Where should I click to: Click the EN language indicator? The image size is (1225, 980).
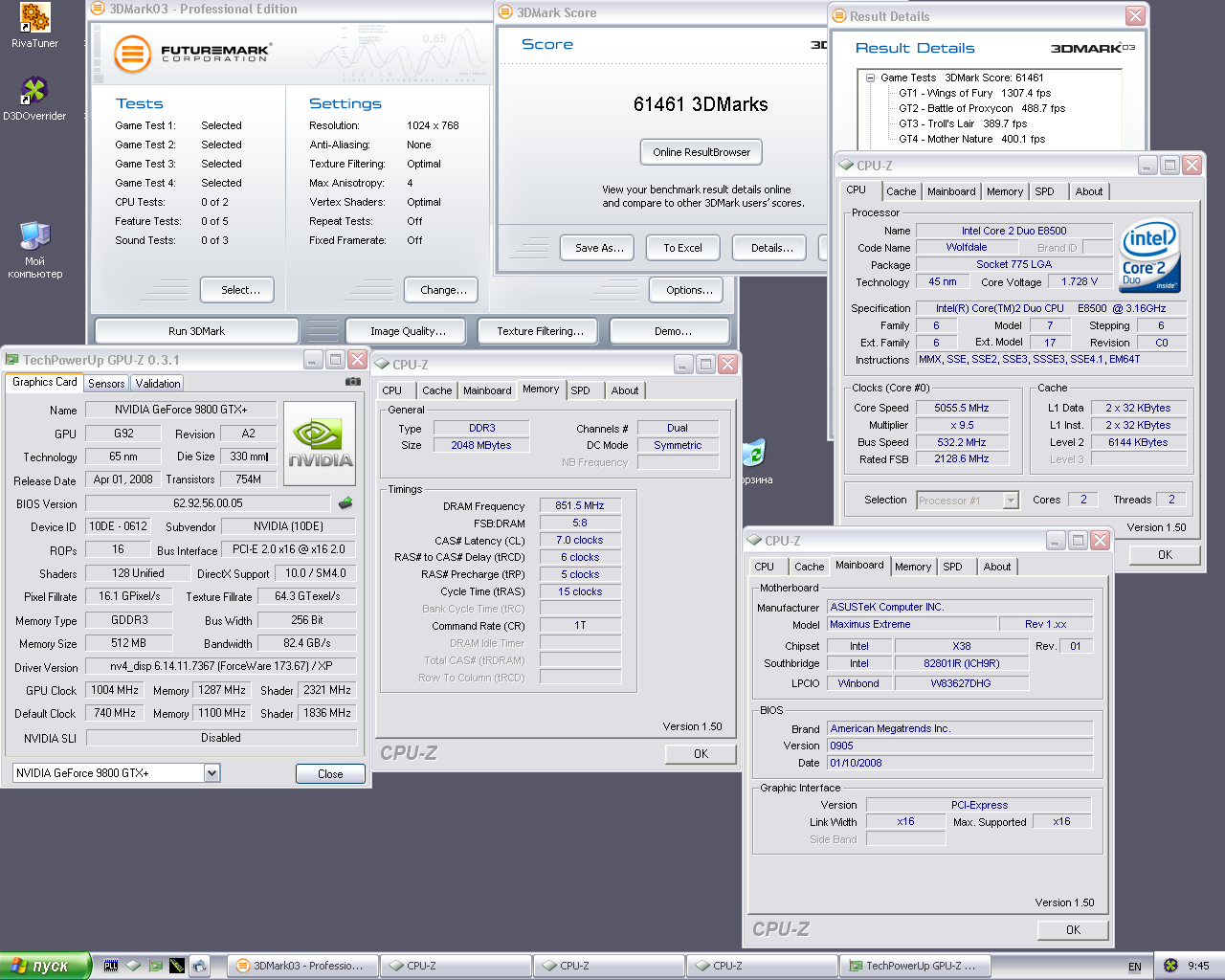[x=1135, y=967]
